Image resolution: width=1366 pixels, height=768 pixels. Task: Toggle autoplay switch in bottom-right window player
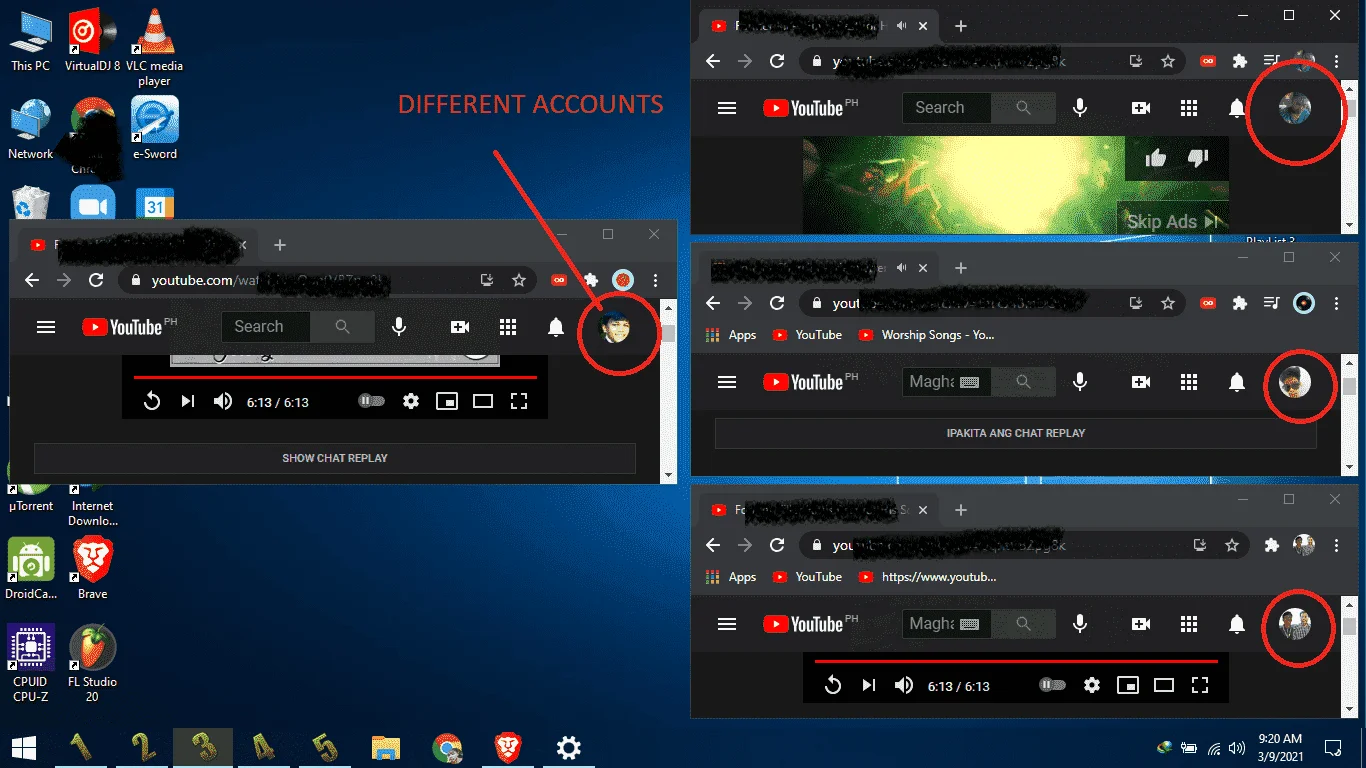tap(1052, 685)
